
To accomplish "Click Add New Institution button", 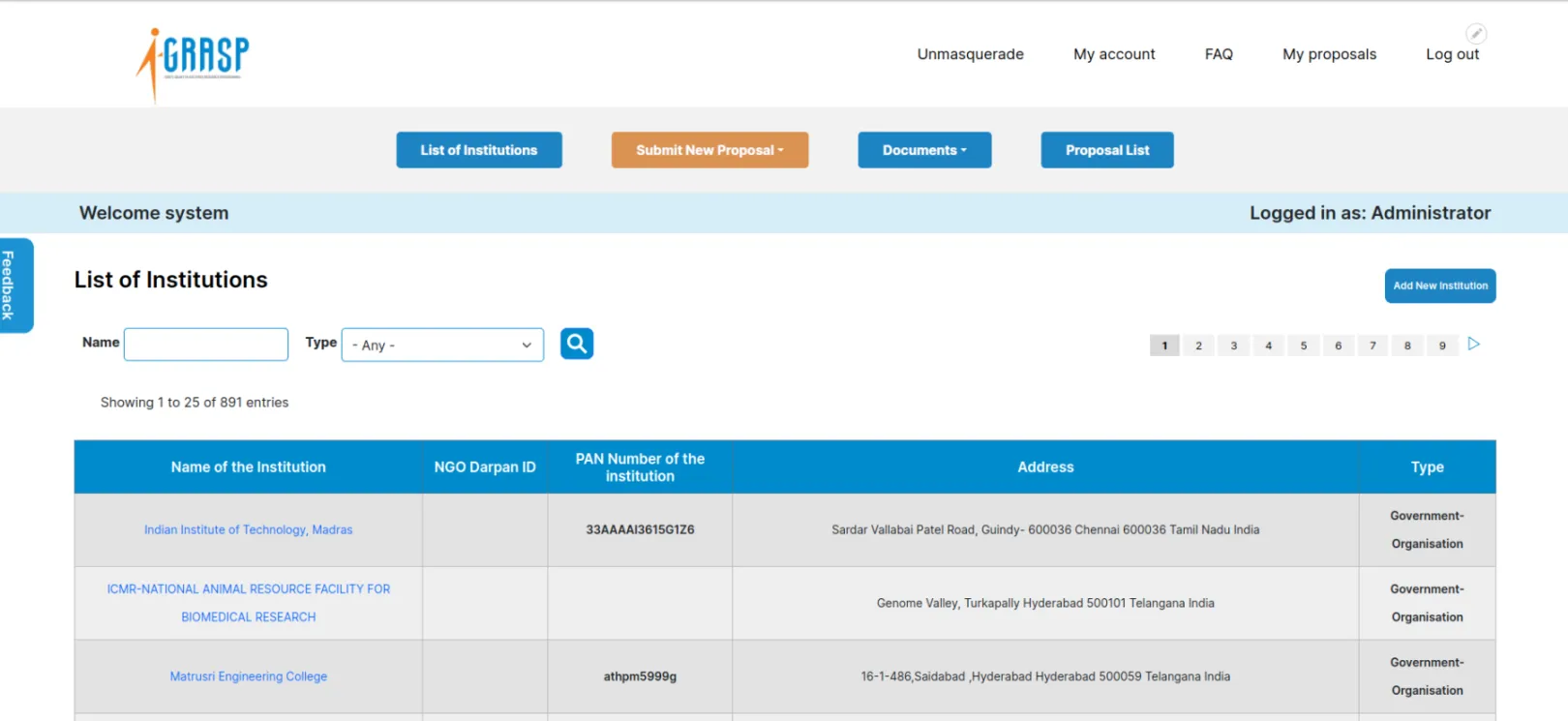I will coord(1440,285).
